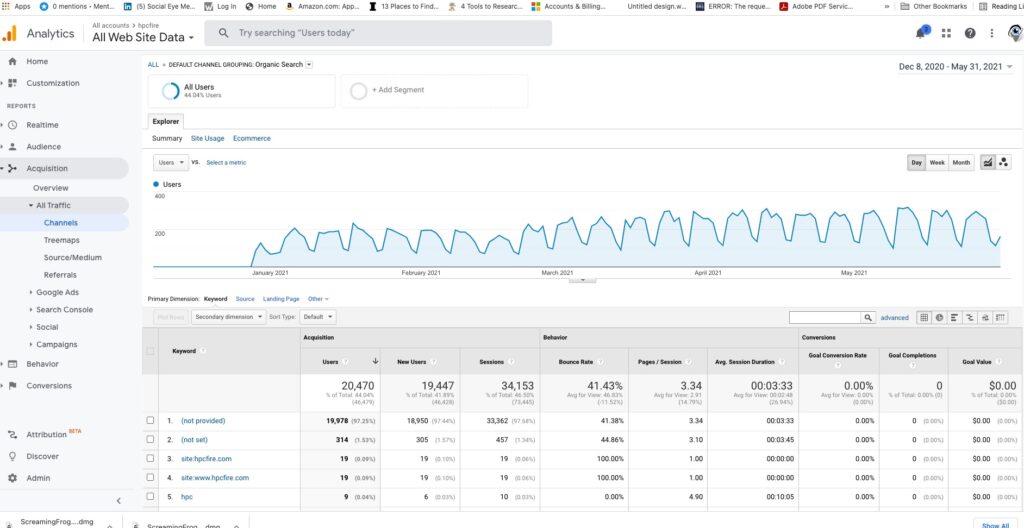This screenshot has width=1024, height=528.
Task: Open the Secondary dimension dropdown
Action: [229, 317]
